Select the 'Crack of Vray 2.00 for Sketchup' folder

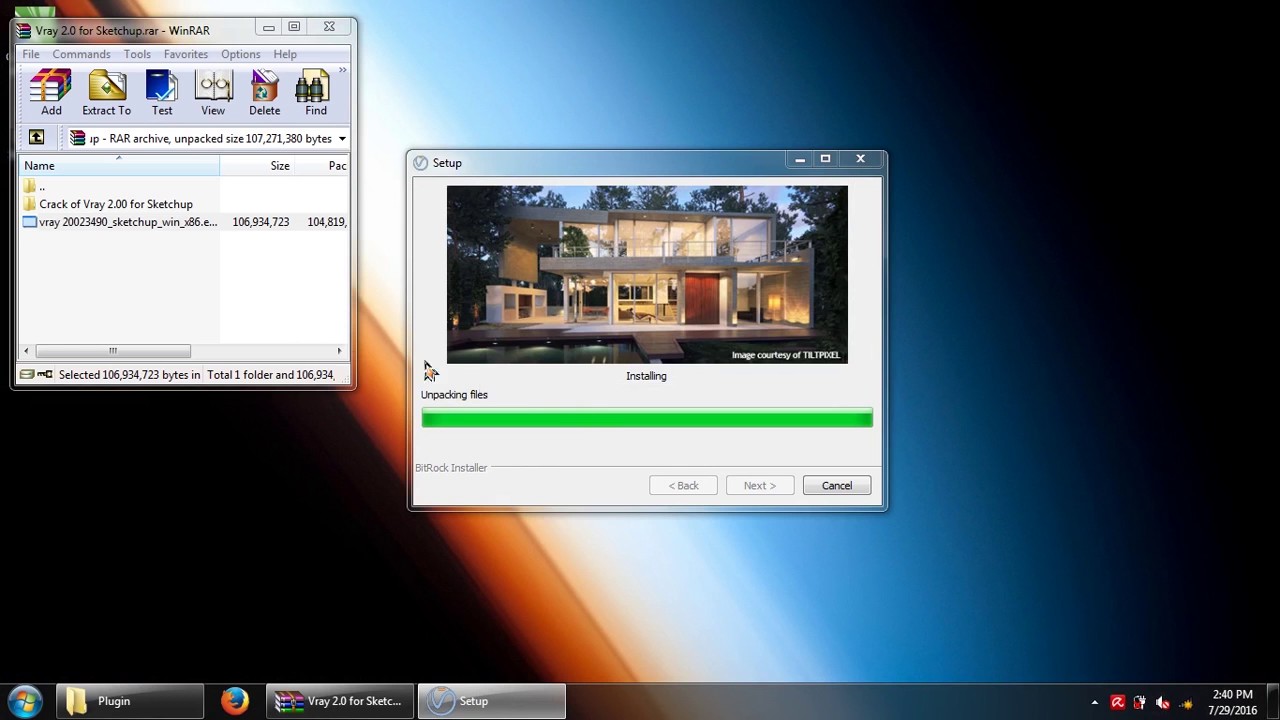107,204
